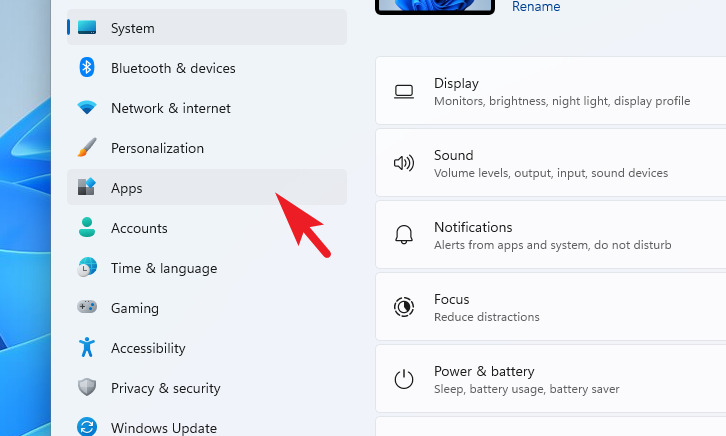
Task: Select the Gaming controller icon
Action: pos(87,307)
